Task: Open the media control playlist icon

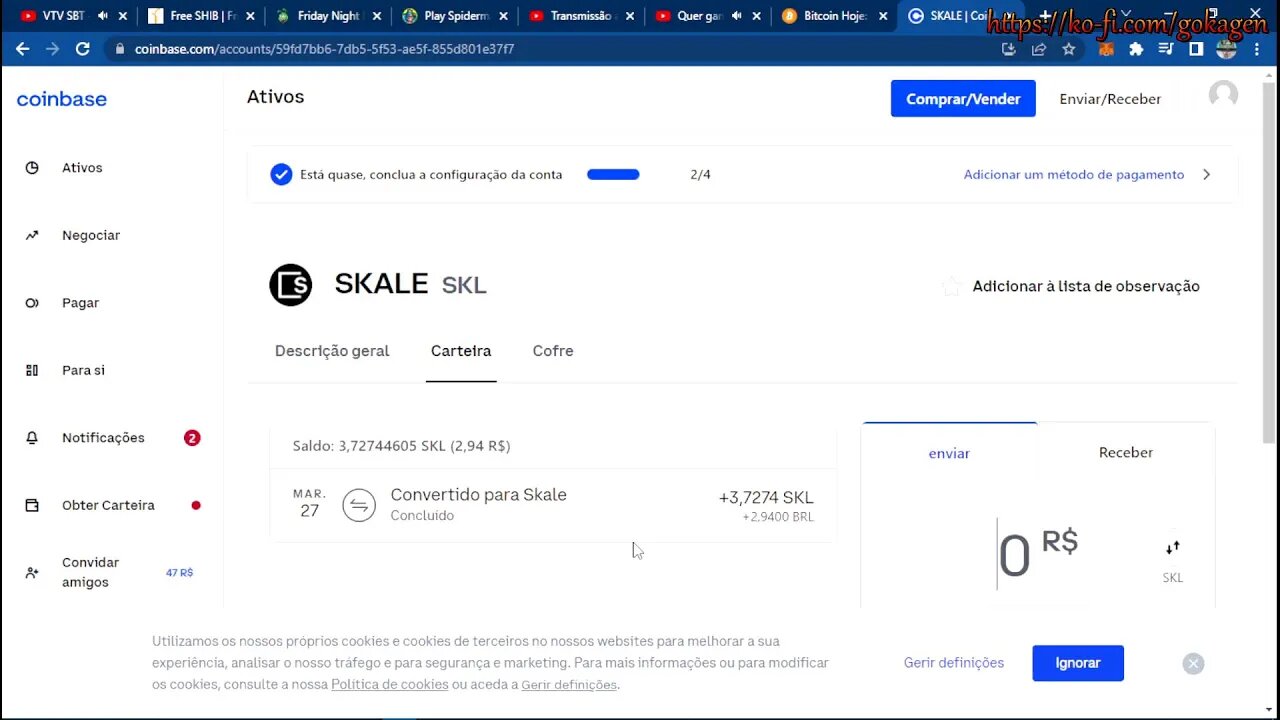Action: (x=1166, y=48)
